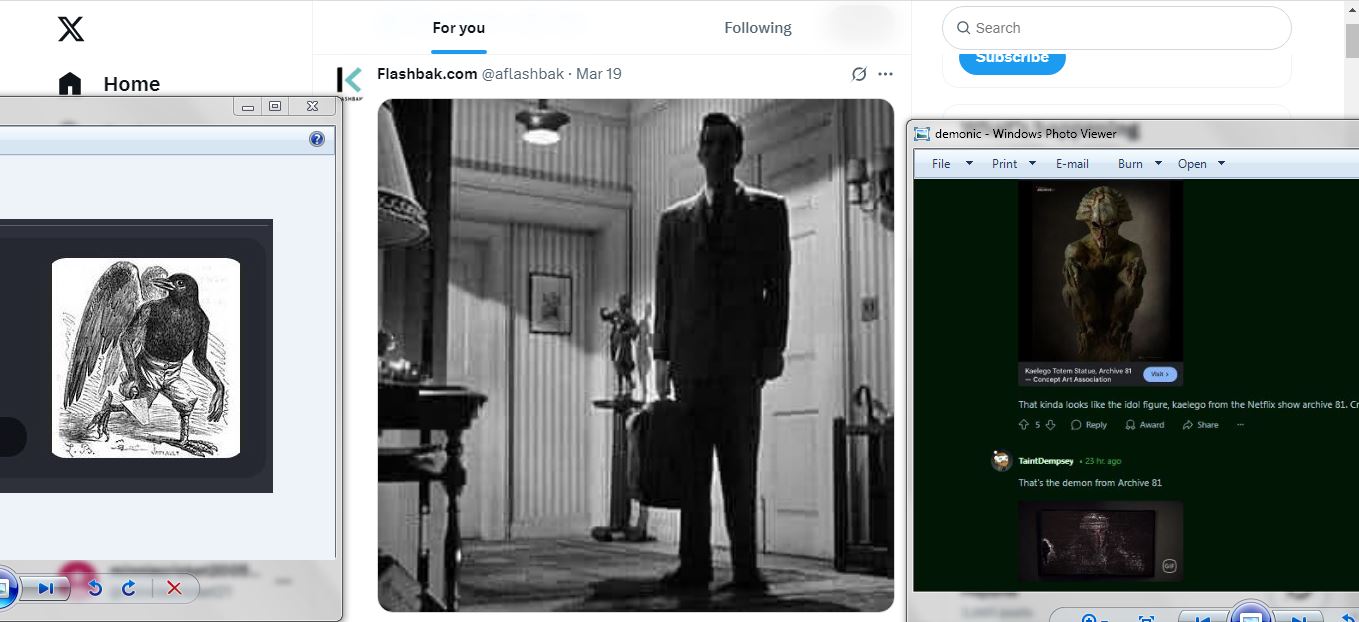Rotate counterclockwise in left Photo Viewer
The image size is (1359, 622).
tap(95, 588)
